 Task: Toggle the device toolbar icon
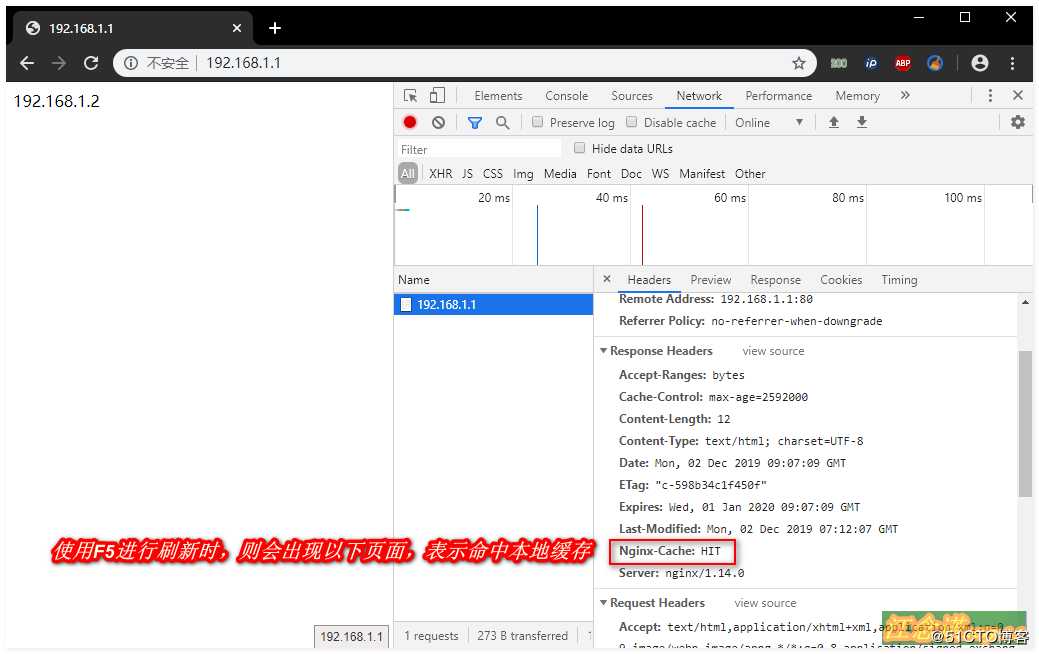[437, 95]
